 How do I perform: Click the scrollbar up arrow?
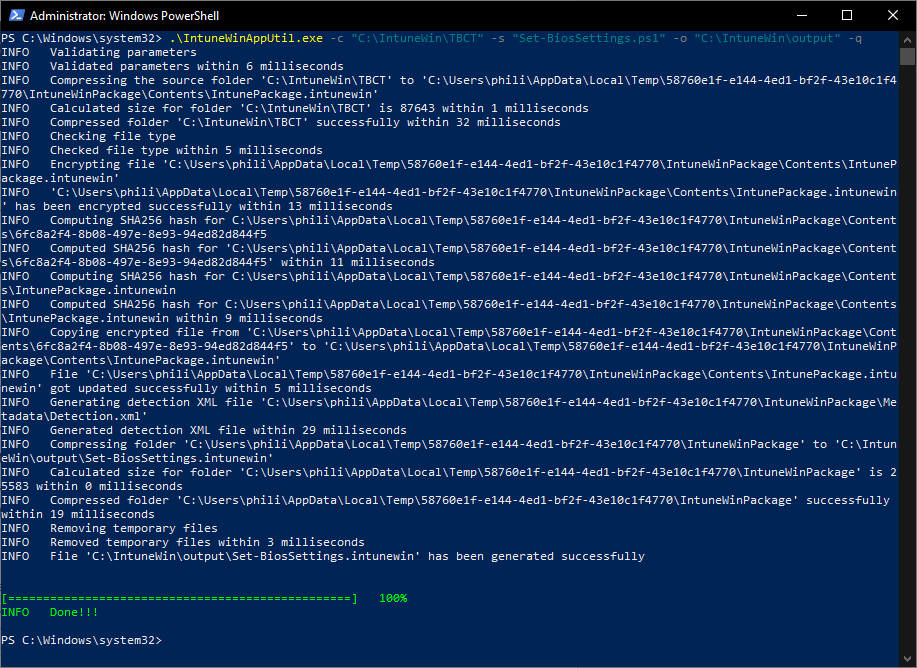[907, 40]
